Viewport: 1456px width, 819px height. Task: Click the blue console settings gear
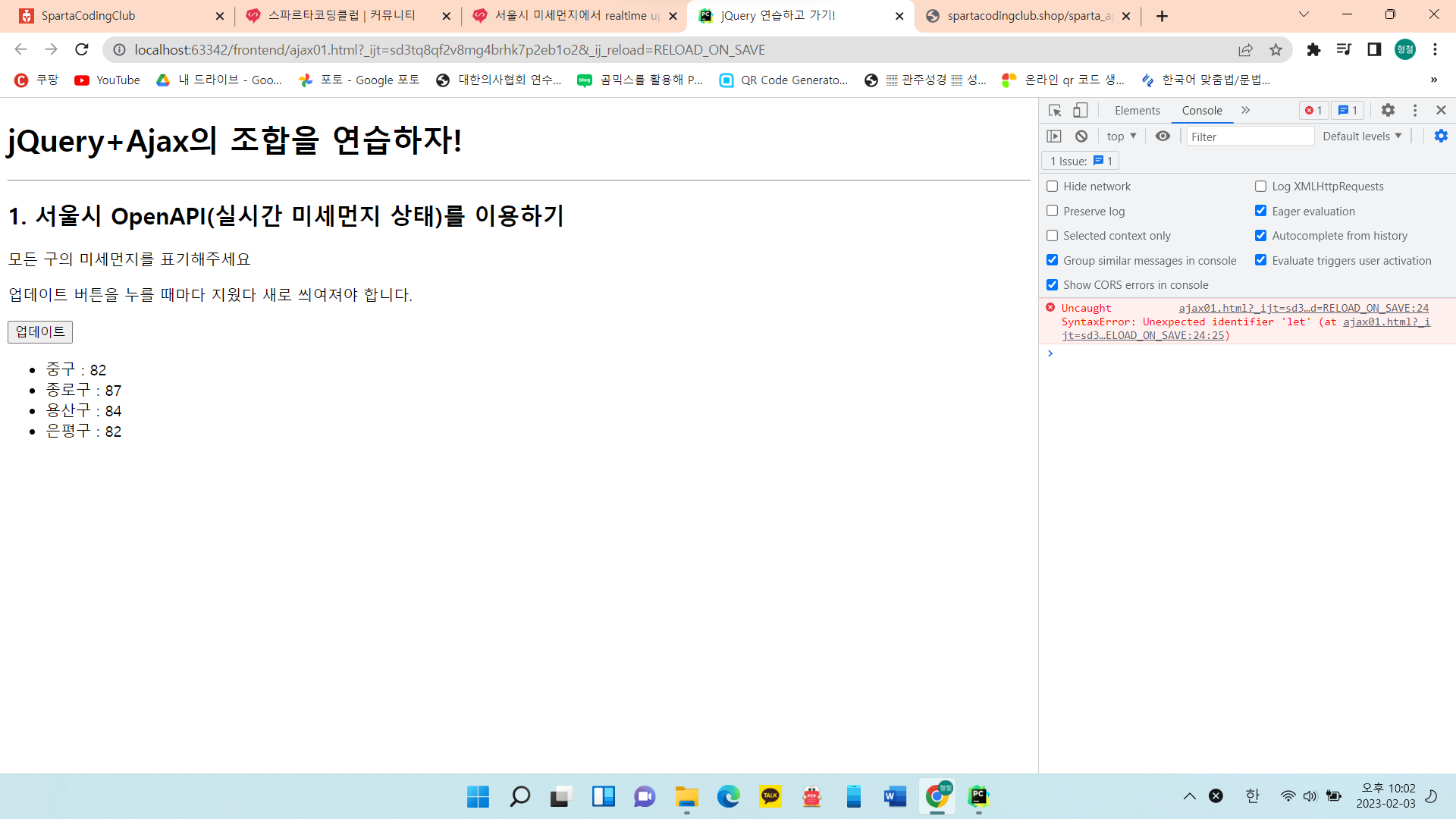pos(1441,136)
